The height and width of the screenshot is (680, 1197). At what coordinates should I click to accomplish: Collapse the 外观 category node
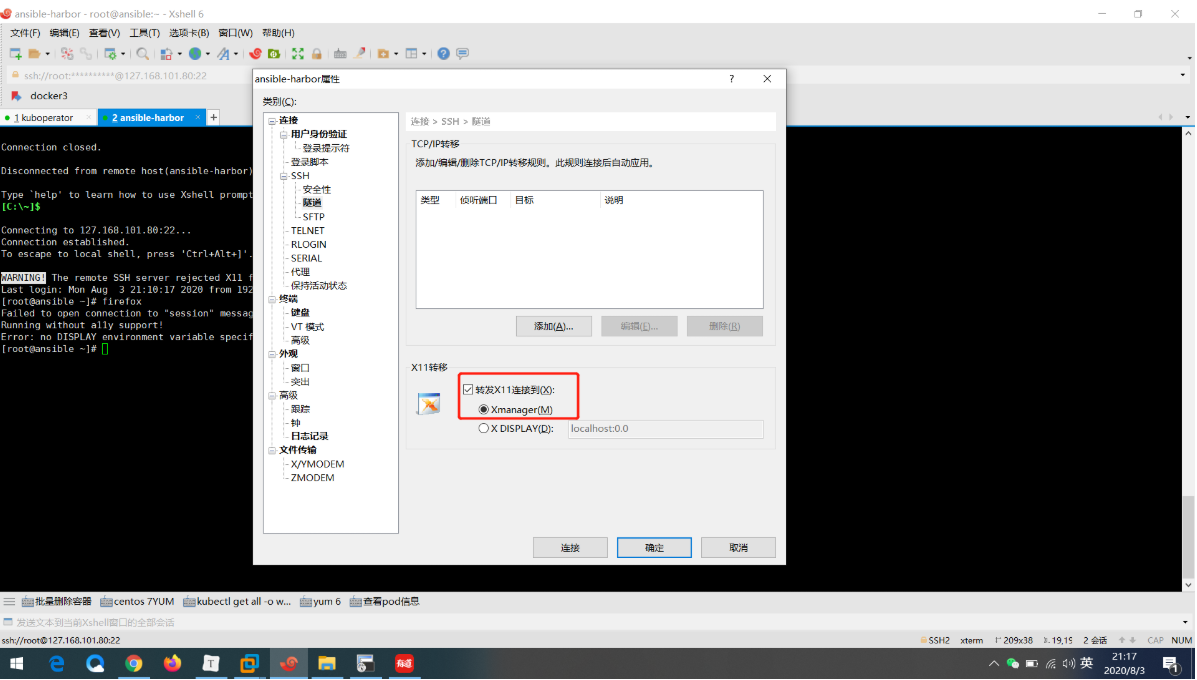tap(271, 353)
